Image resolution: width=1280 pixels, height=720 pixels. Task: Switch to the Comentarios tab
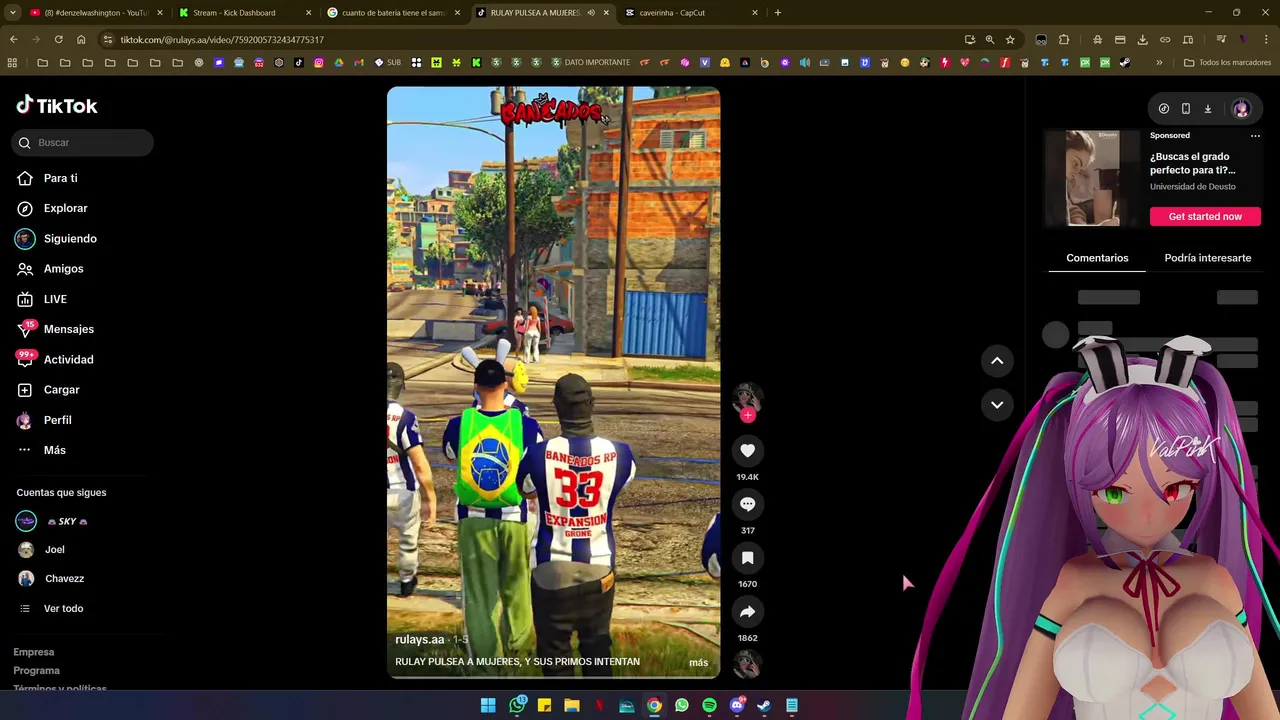(1097, 258)
